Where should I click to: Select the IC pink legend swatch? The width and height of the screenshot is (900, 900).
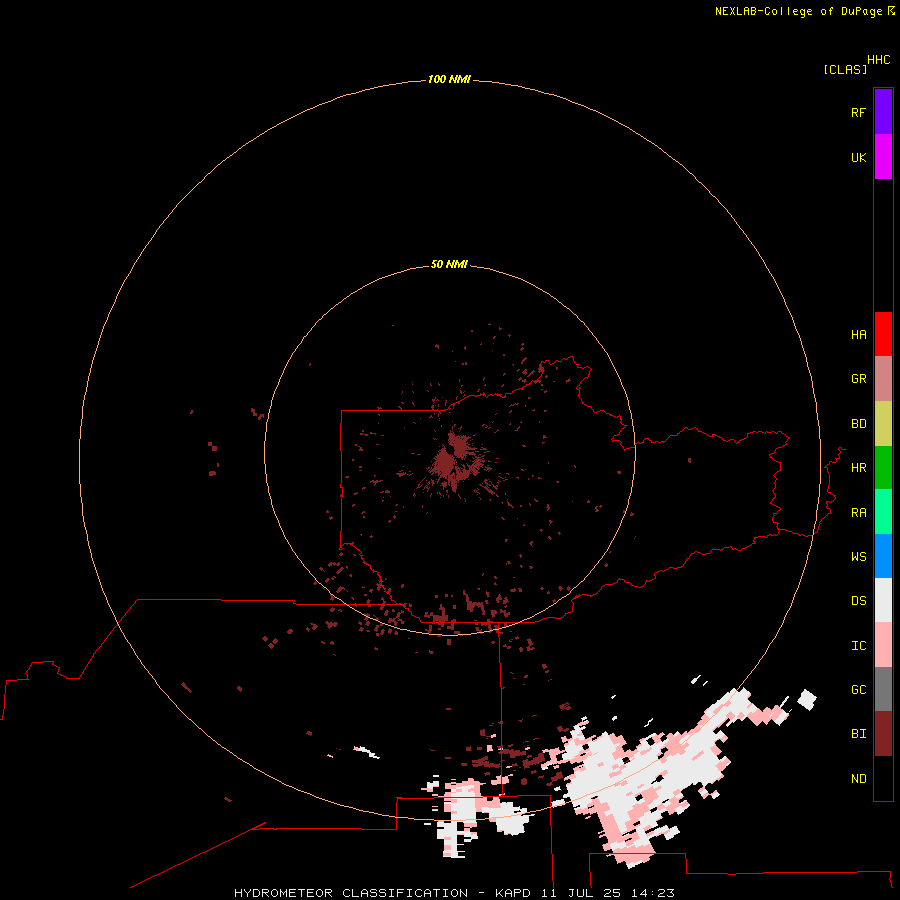883,645
